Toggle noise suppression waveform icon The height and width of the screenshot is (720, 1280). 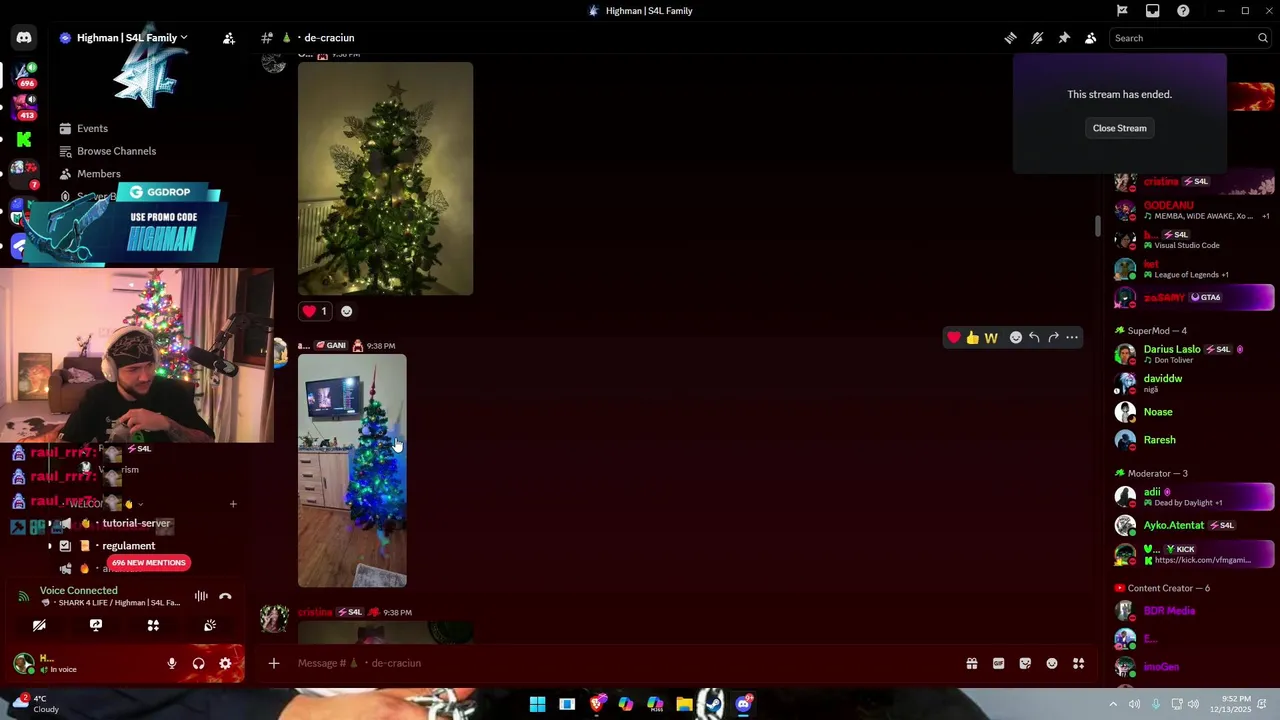201,596
